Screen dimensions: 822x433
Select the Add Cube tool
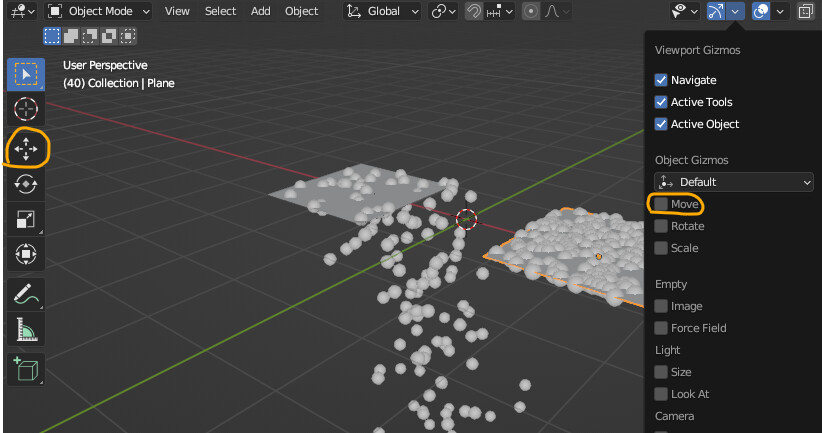pyautogui.click(x=26, y=369)
